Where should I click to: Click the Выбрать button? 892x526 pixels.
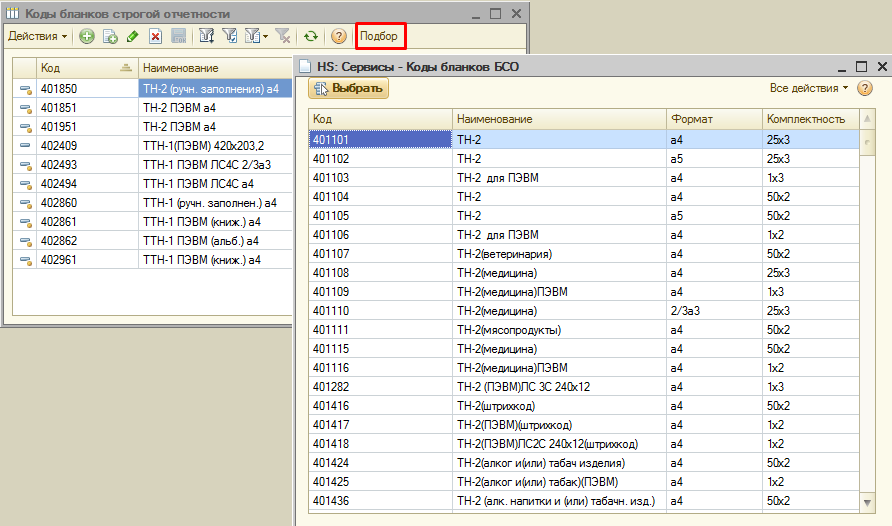(x=349, y=88)
